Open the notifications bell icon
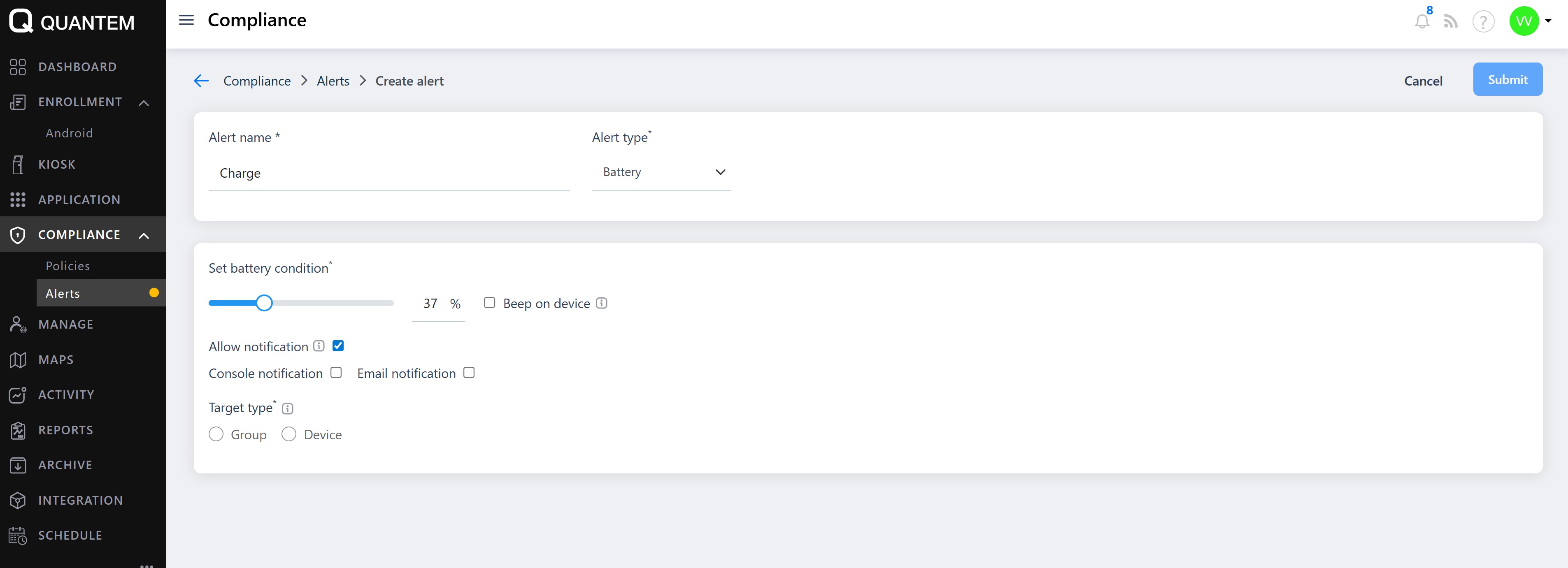 [x=1421, y=21]
